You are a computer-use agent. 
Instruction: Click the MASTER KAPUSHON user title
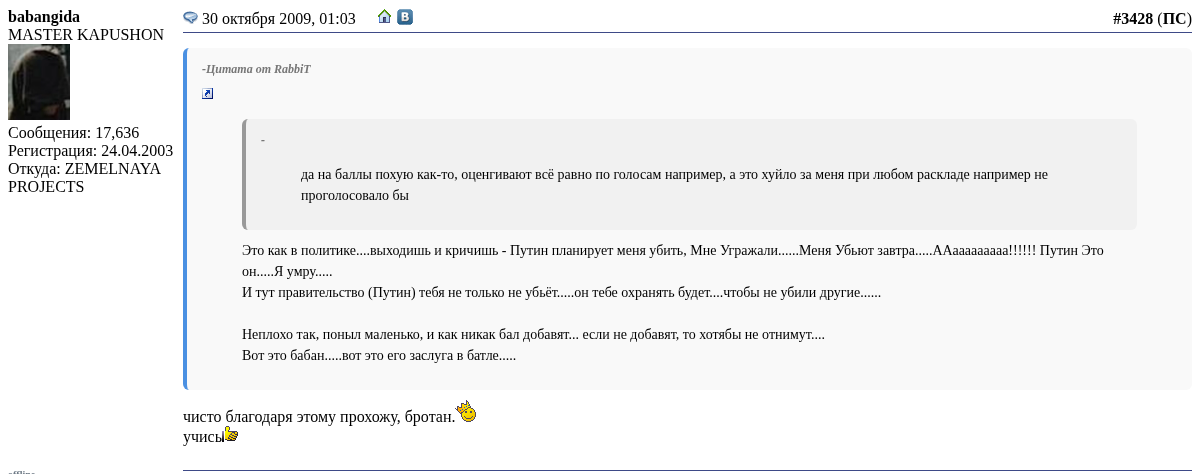[86, 35]
